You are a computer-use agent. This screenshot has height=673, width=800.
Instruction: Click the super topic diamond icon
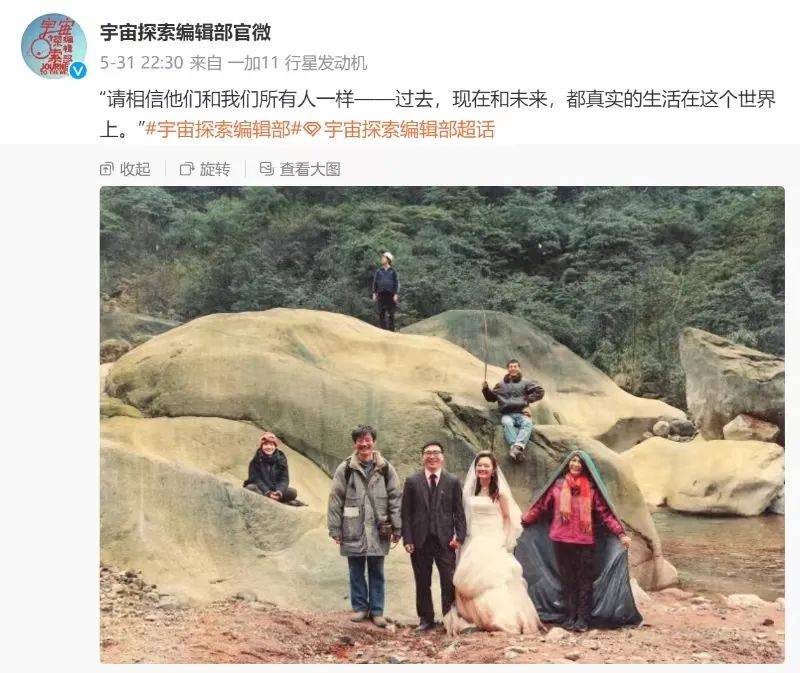click(x=312, y=130)
